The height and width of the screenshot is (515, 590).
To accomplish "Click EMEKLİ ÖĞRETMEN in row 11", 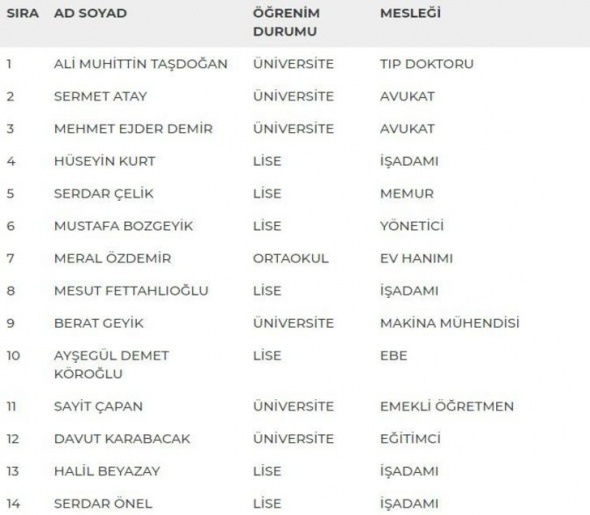I will pyautogui.click(x=447, y=406).
